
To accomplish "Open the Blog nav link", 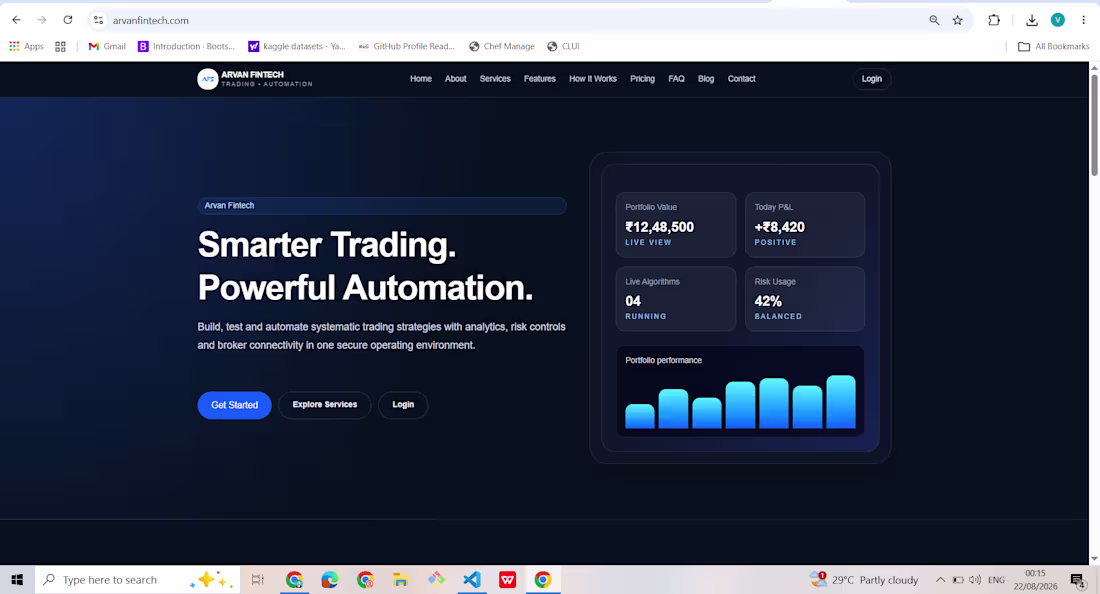I will click(x=706, y=79).
